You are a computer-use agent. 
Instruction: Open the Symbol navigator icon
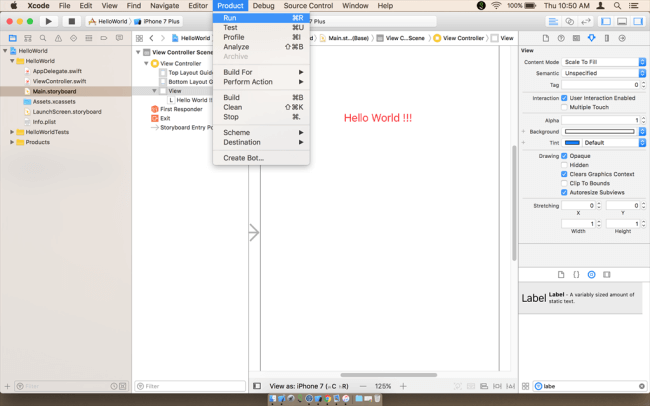click(x=28, y=38)
